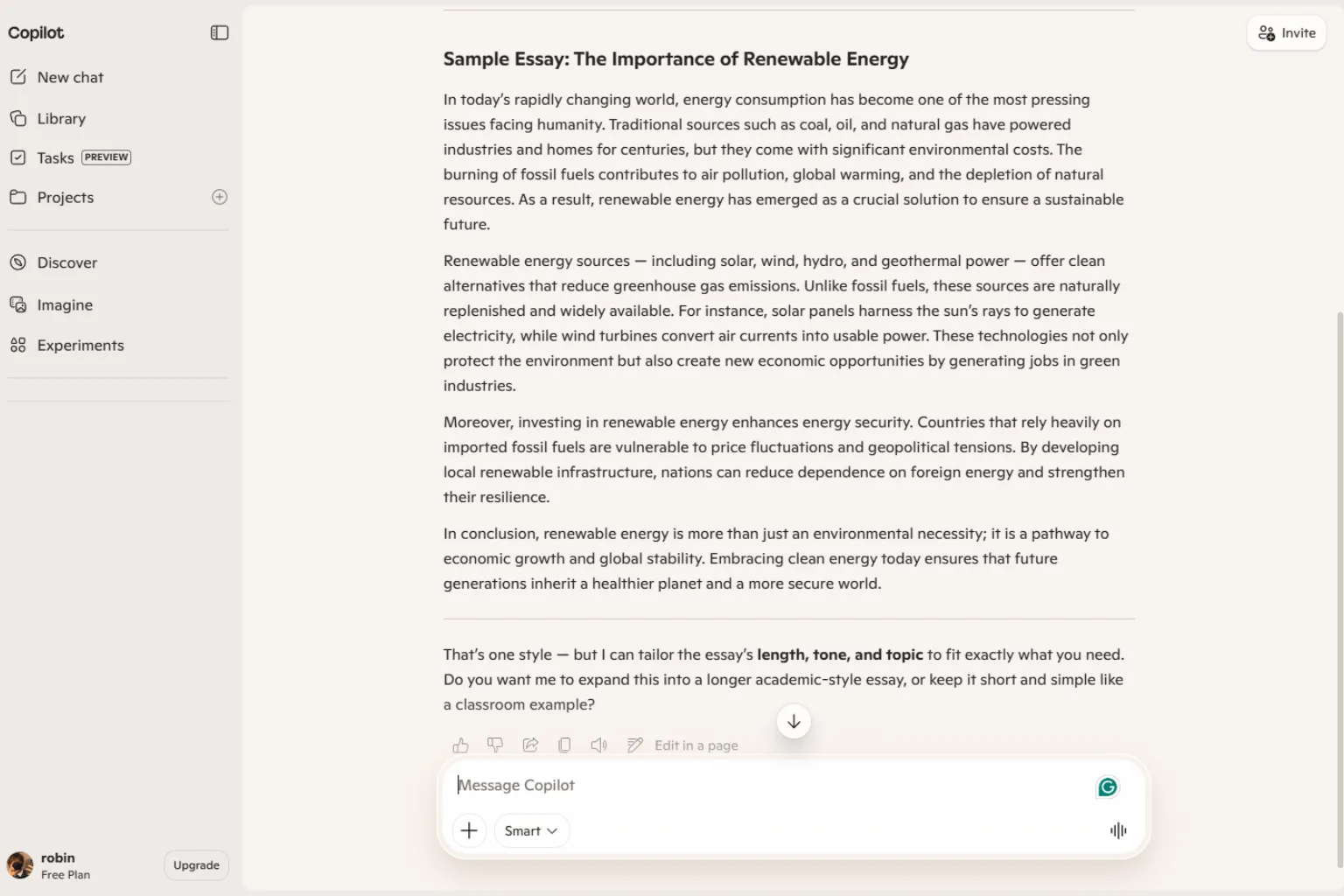Click the read aloud speaker icon
This screenshot has width=1344, height=896.
[x=598, y=745]
